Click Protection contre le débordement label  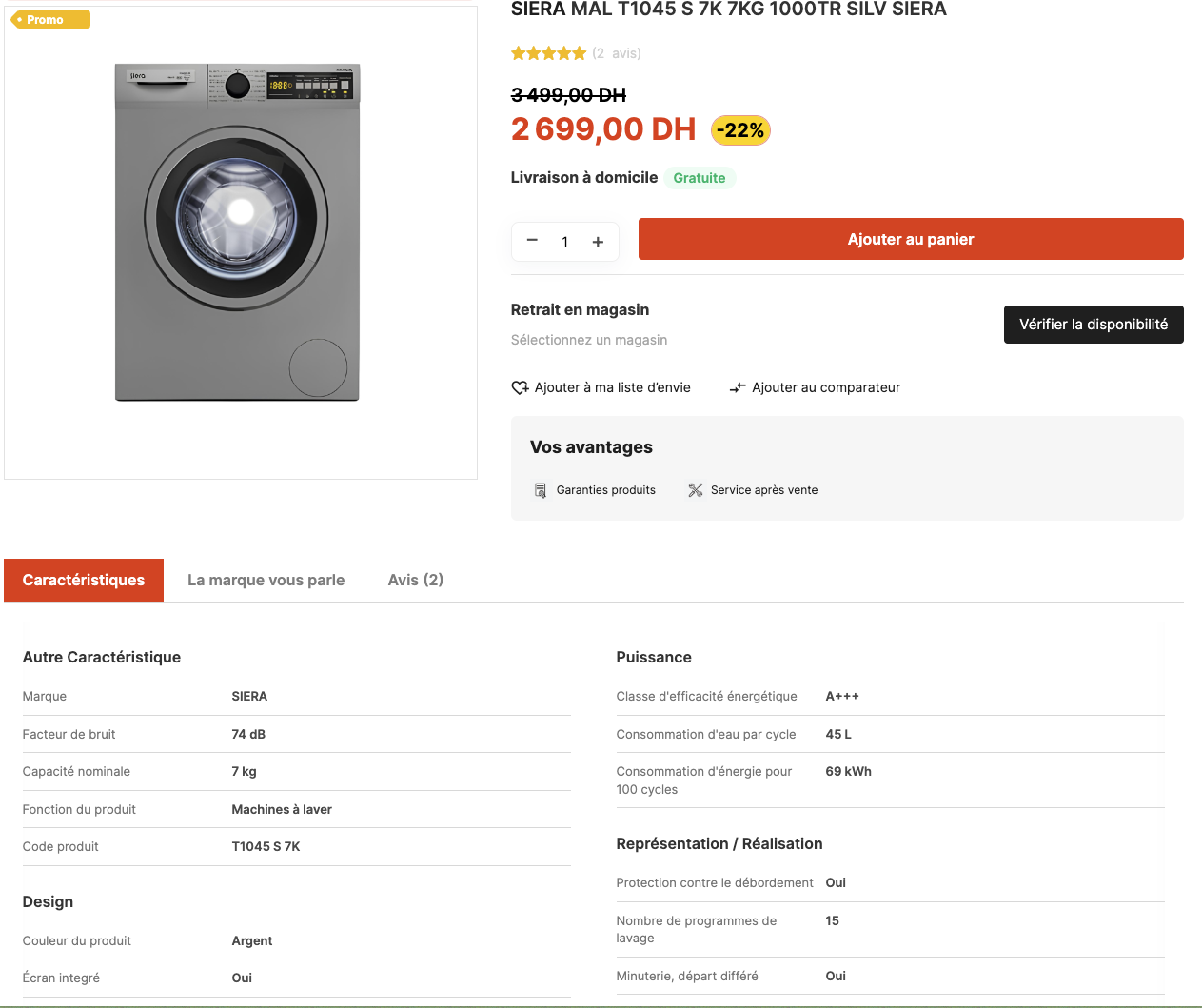(715, 882)
